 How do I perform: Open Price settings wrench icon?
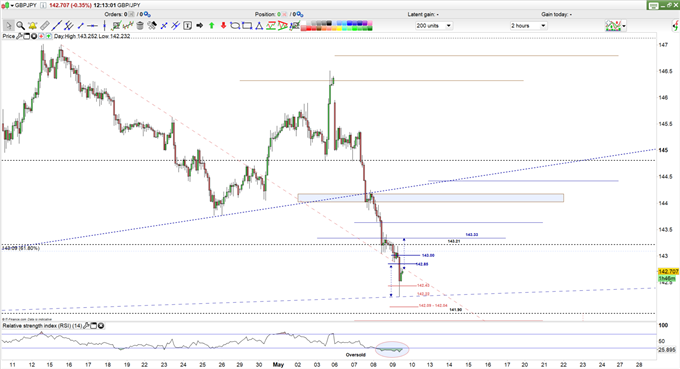pyautogui.click(x=19, y=36)
